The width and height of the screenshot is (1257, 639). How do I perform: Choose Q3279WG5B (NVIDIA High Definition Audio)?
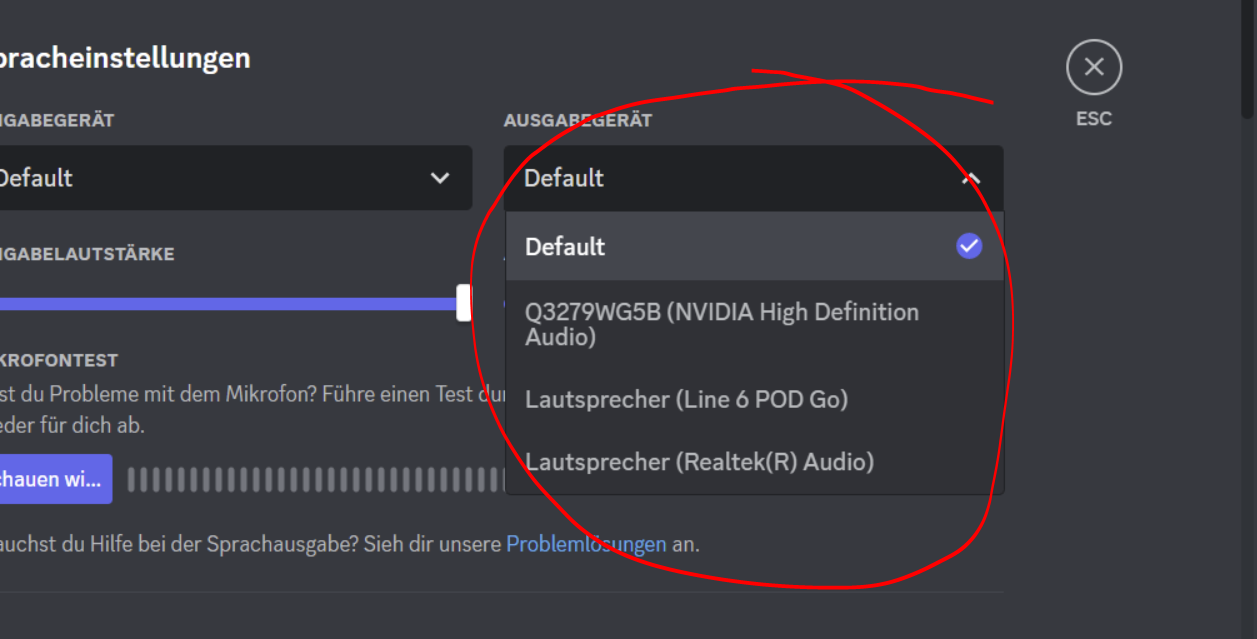755,324
